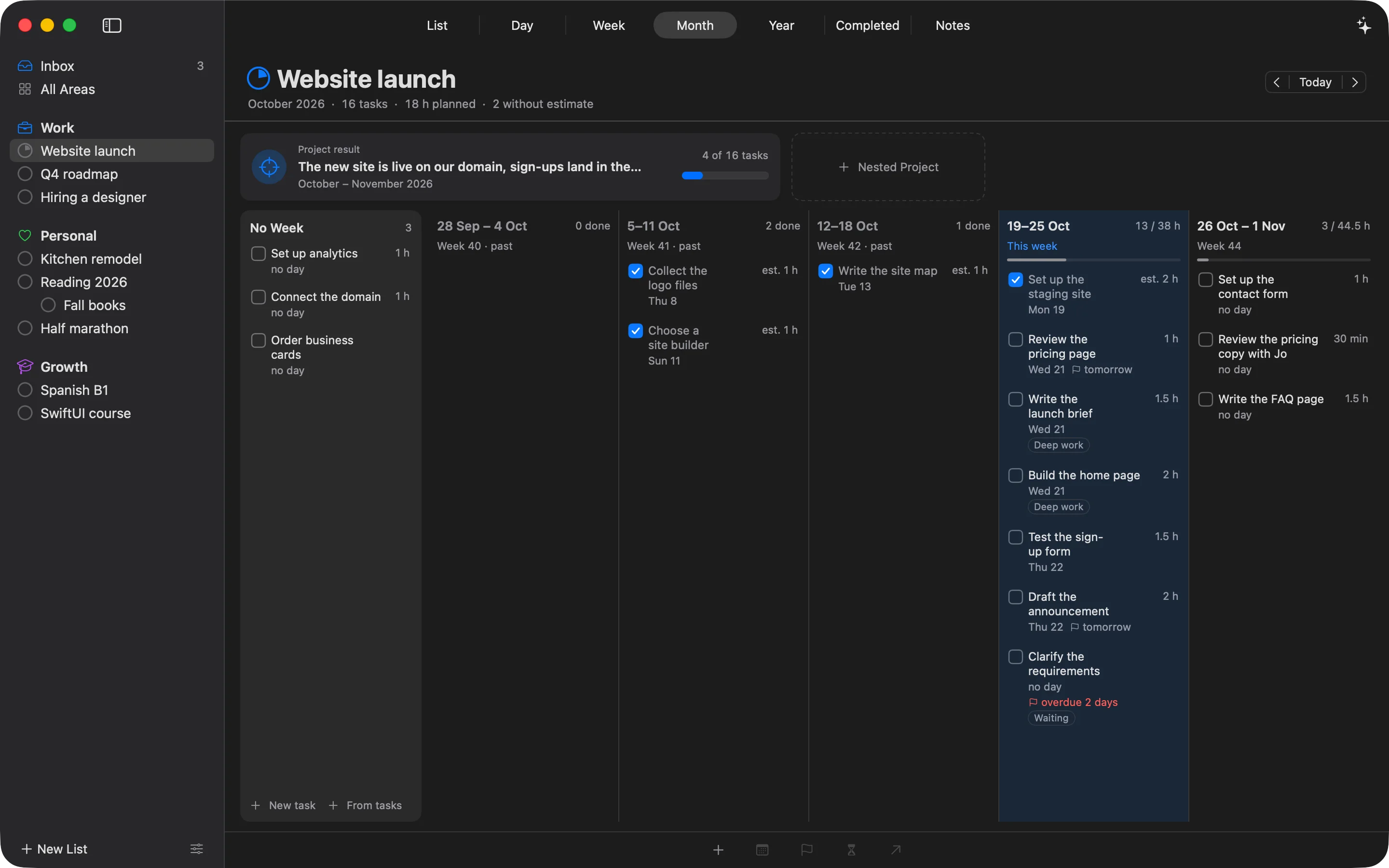
Task: Click the hourglass icon in bottom toolbar
Action: 851,850
